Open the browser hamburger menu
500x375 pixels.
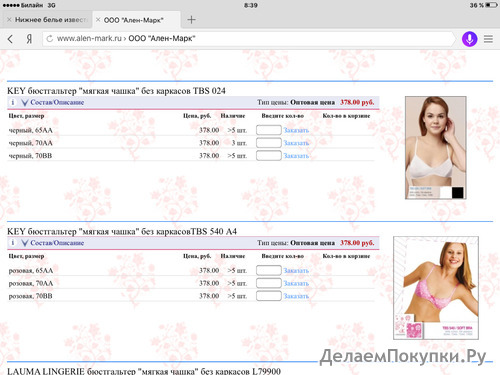[488, 39]
